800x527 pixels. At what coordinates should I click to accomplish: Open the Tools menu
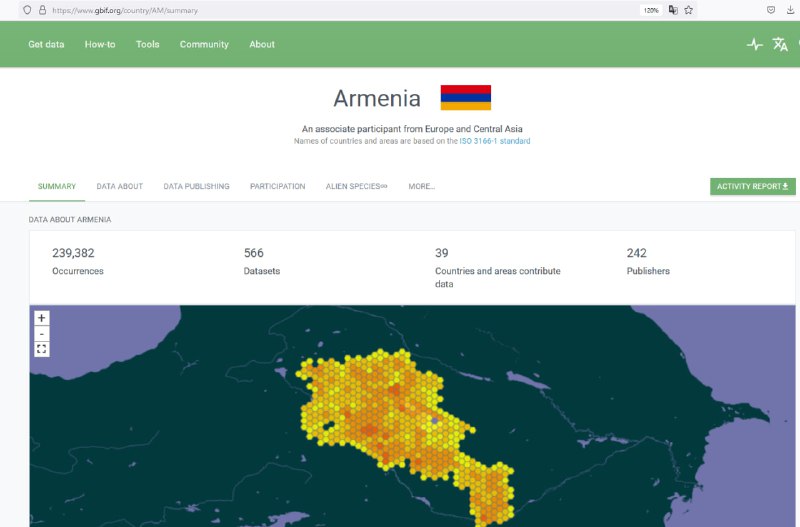(147, 44)
